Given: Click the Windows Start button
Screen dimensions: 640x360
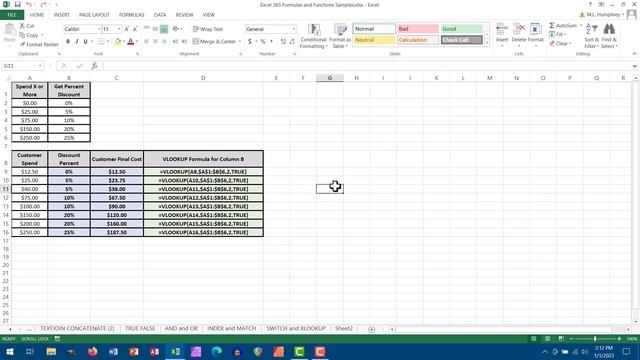Looking at the screenshot, I should pos(9,351).
